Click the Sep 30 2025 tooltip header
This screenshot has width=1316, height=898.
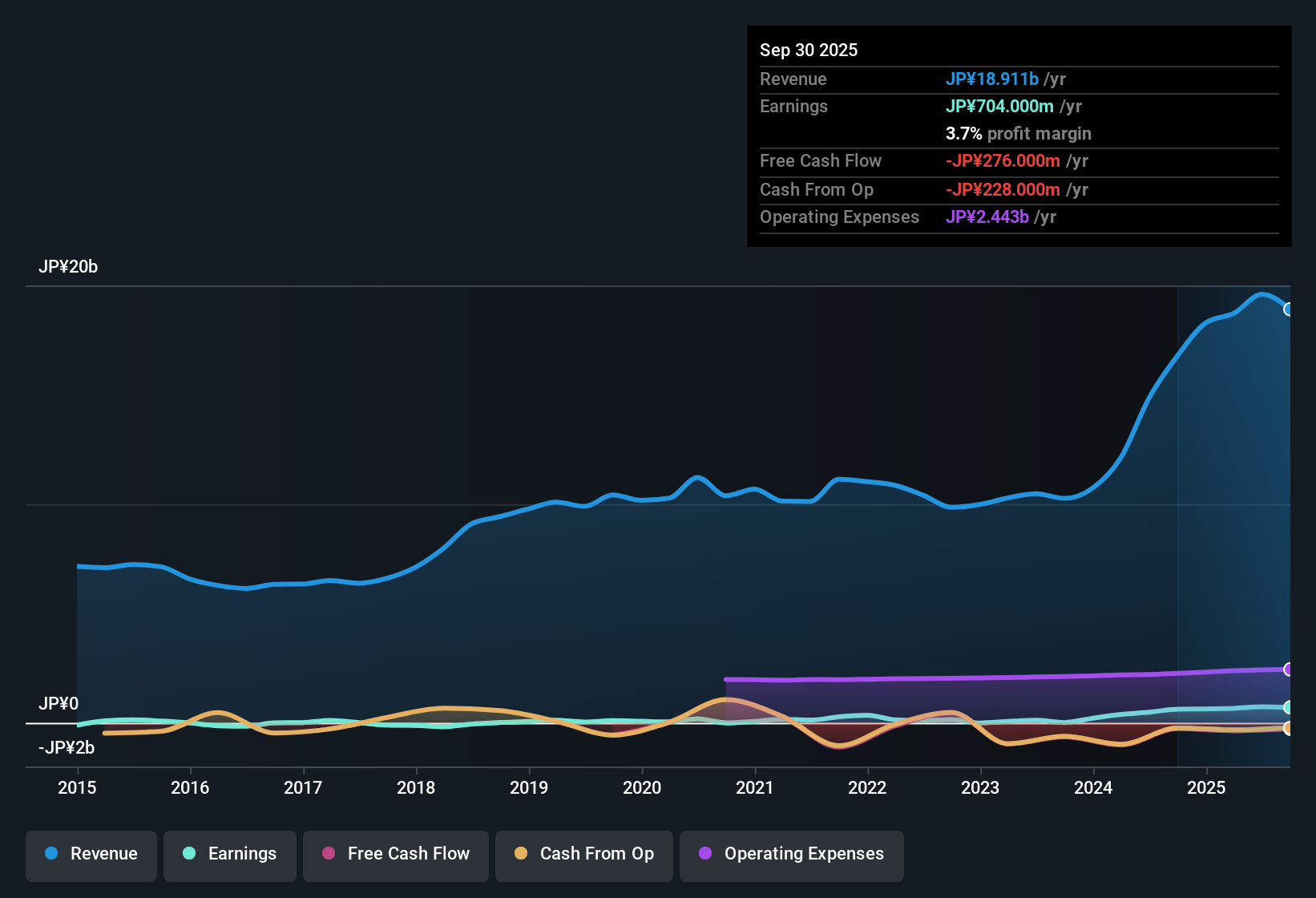point(809,50)
